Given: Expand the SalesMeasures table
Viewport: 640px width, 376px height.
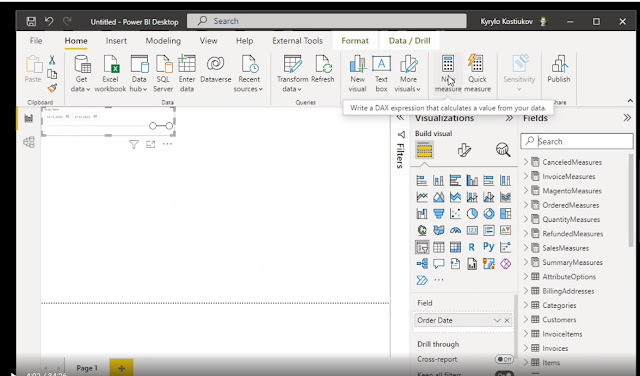Looking at the screenshot, I should pos(526,248).
